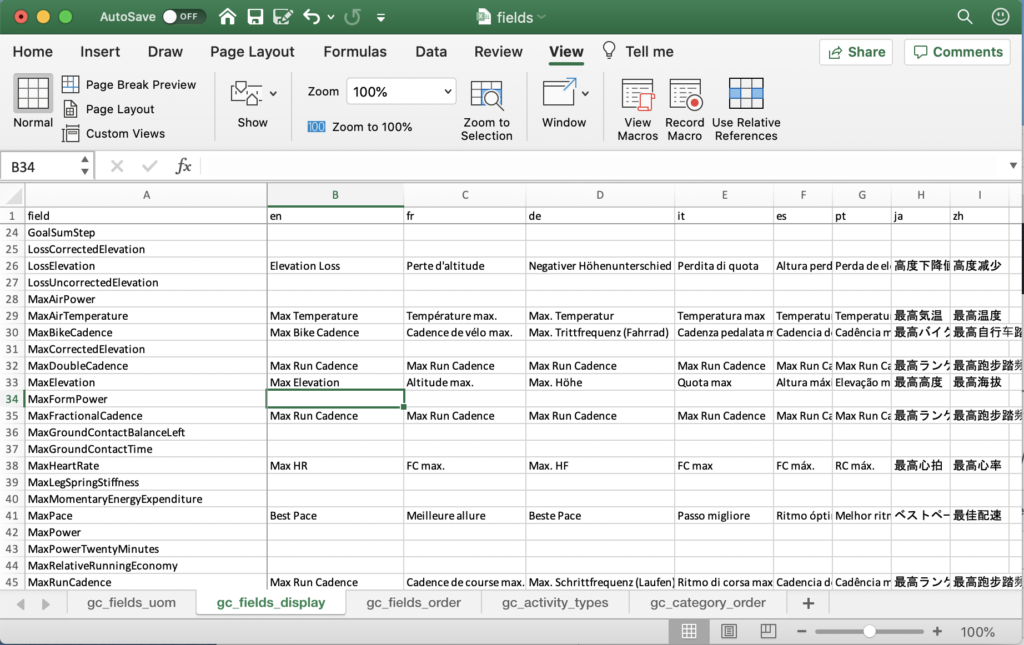Open the Comments button
This screenshot has width=1024, height=645.
pos(957,52)
